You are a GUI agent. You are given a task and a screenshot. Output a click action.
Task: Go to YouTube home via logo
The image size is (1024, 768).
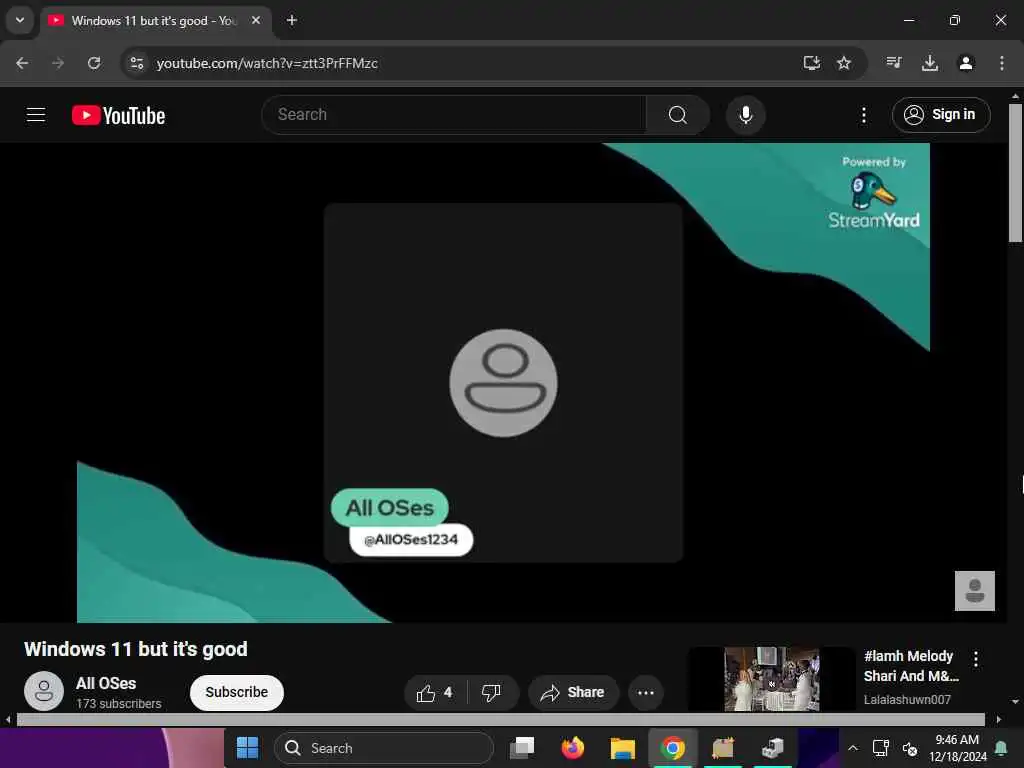tap(118, 116)
